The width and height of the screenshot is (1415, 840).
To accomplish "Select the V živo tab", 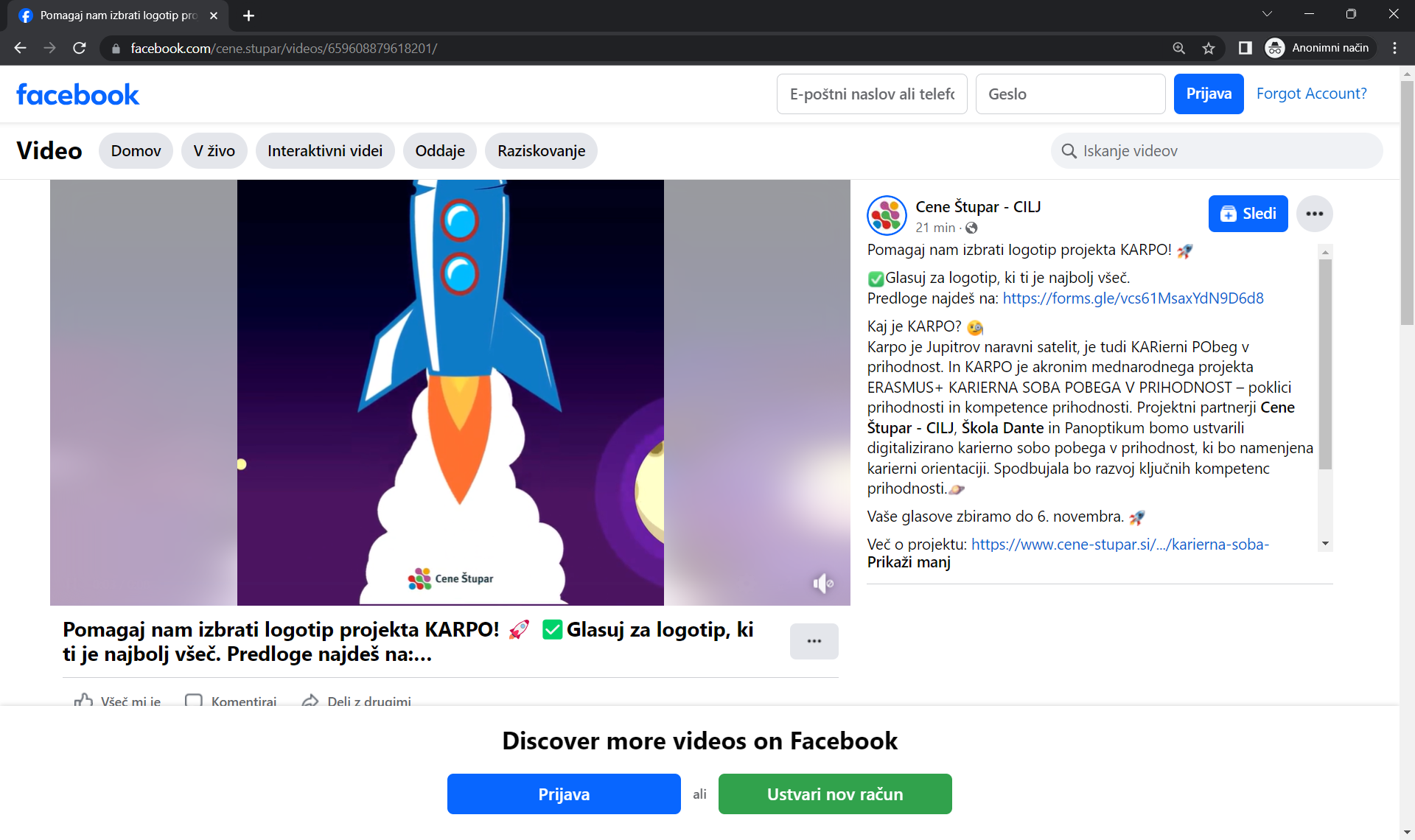I will click(x=214, y=151).
